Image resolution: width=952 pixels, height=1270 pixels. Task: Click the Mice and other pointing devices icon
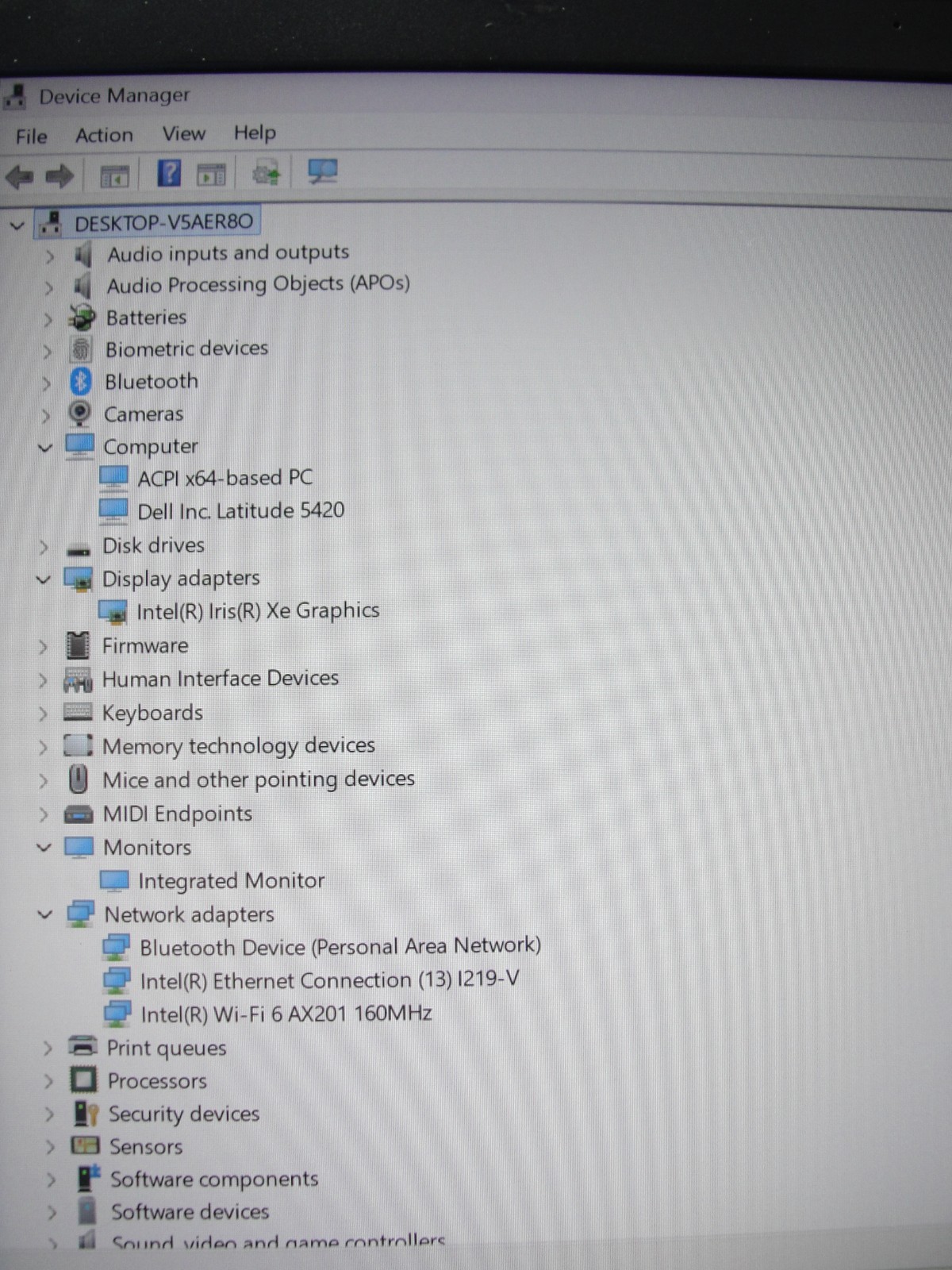coord(78,779)
